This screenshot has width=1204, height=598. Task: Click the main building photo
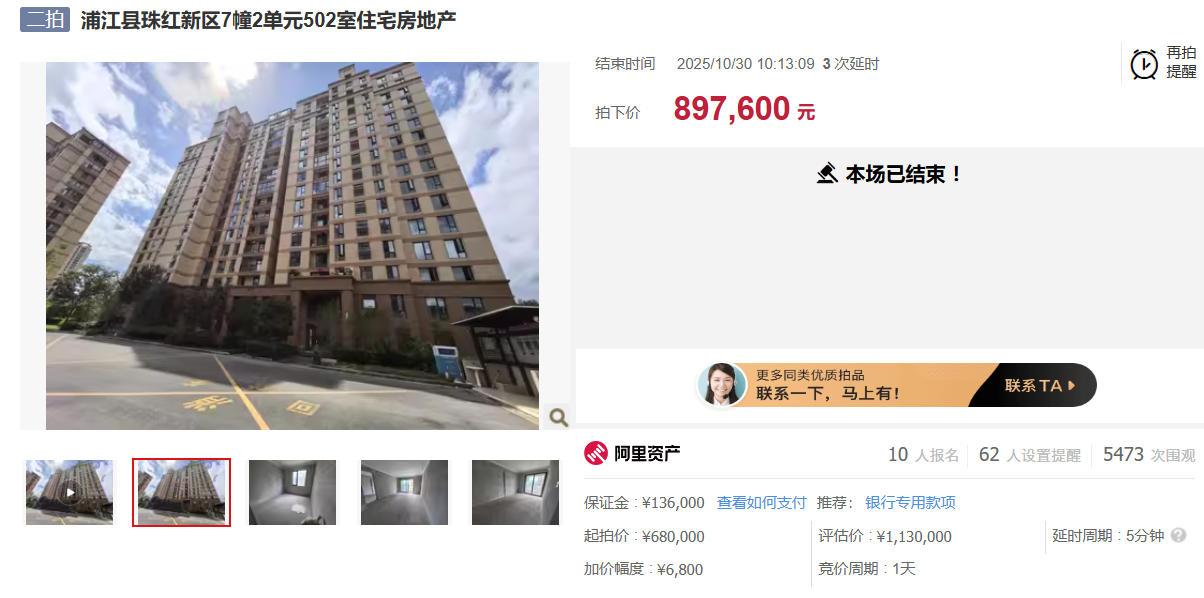pos(292,246)
